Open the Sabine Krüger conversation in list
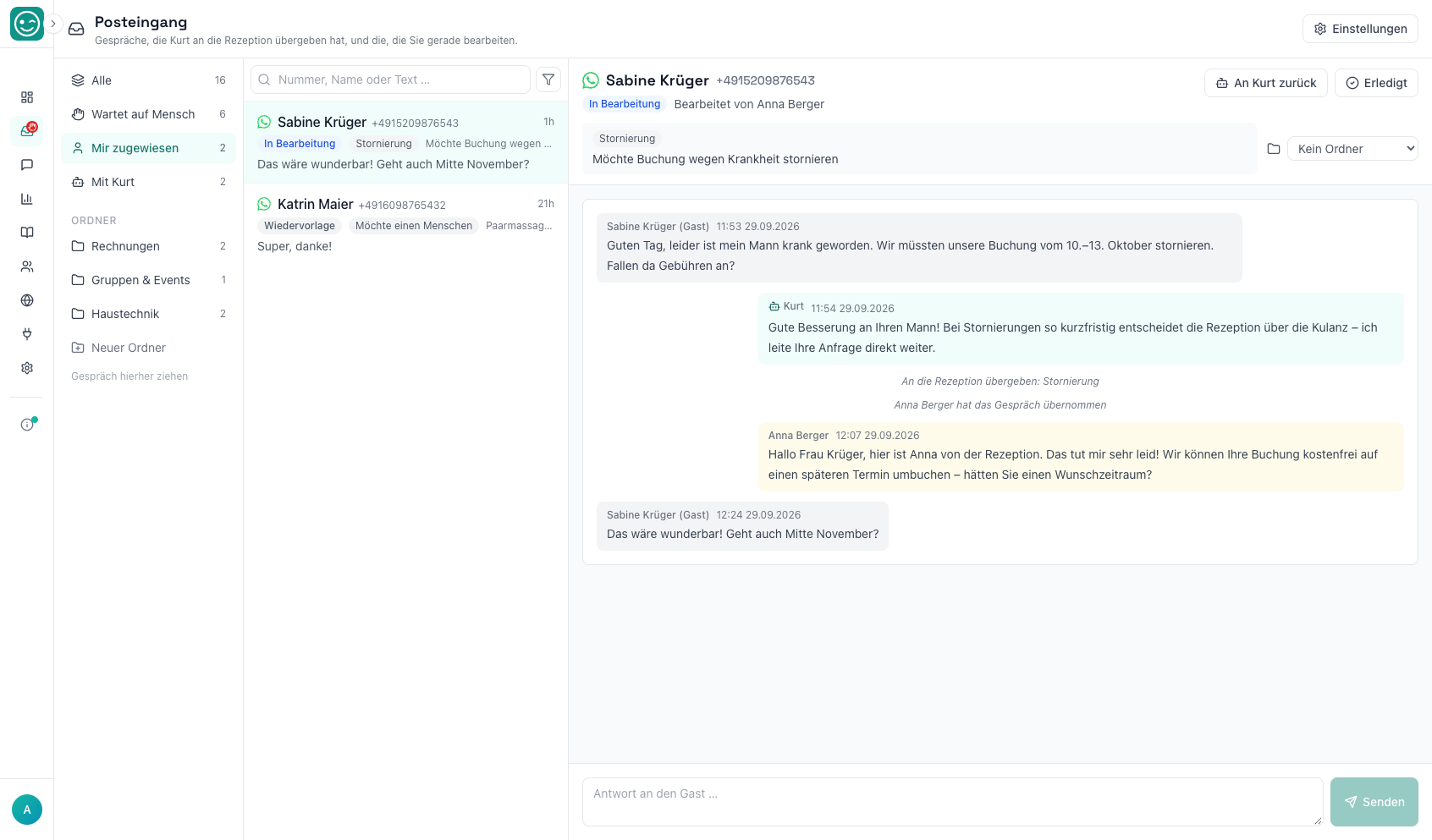Image resolution: width=1432 pixels, height=840 pixels. (405, 143)
